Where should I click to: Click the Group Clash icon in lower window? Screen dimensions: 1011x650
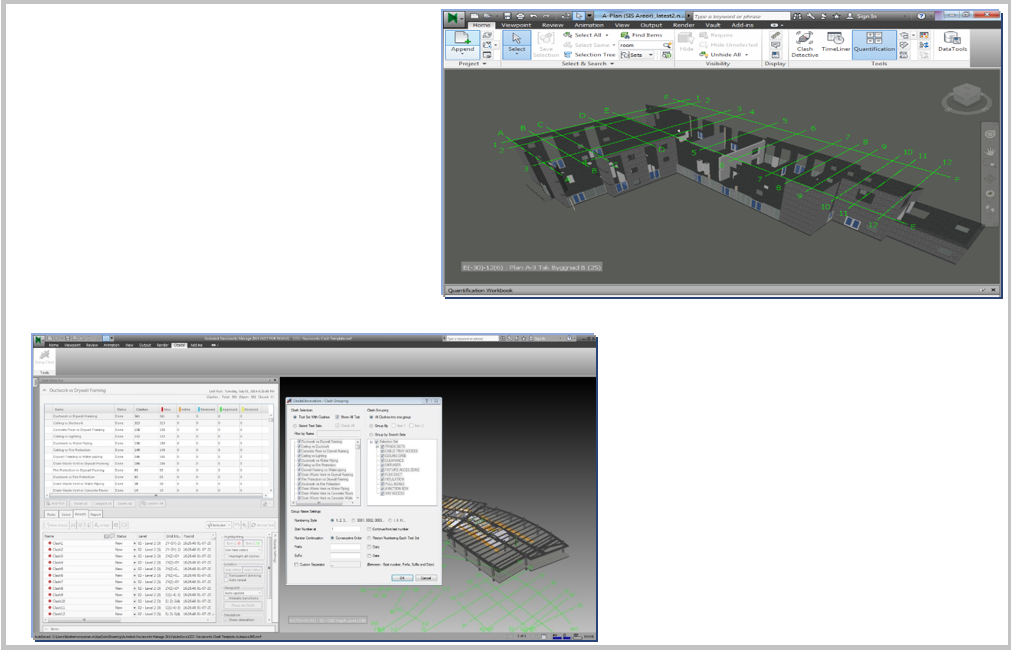click(44, 358)
